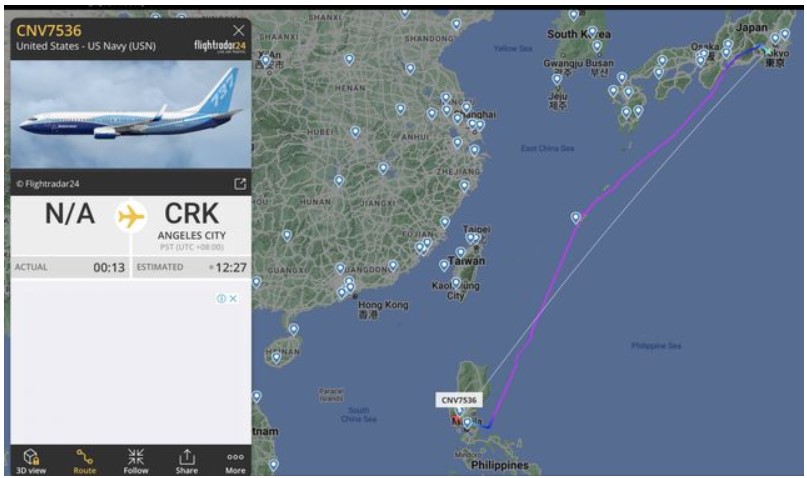Open aircraft photo in external link
Viewport: 807px width, 478px height.
[x=240, y=184]
